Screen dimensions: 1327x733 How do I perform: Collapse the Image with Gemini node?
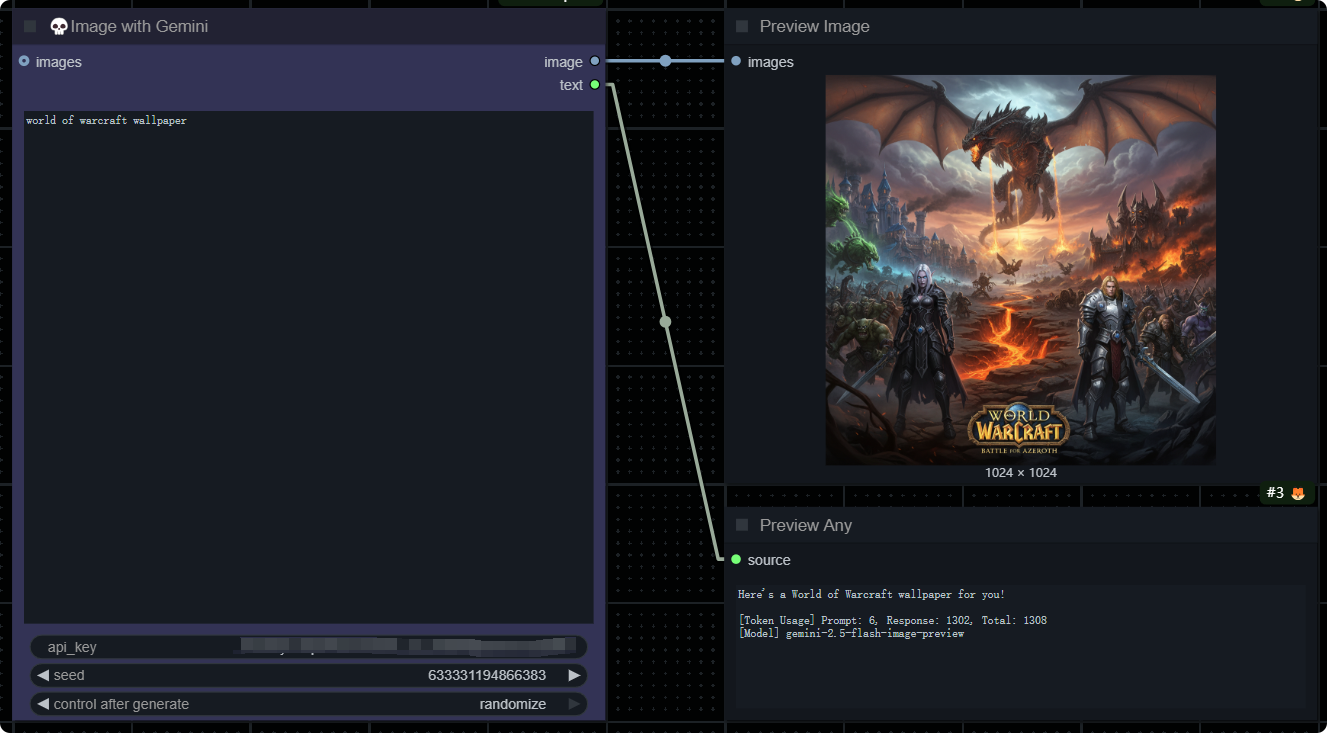30,27
